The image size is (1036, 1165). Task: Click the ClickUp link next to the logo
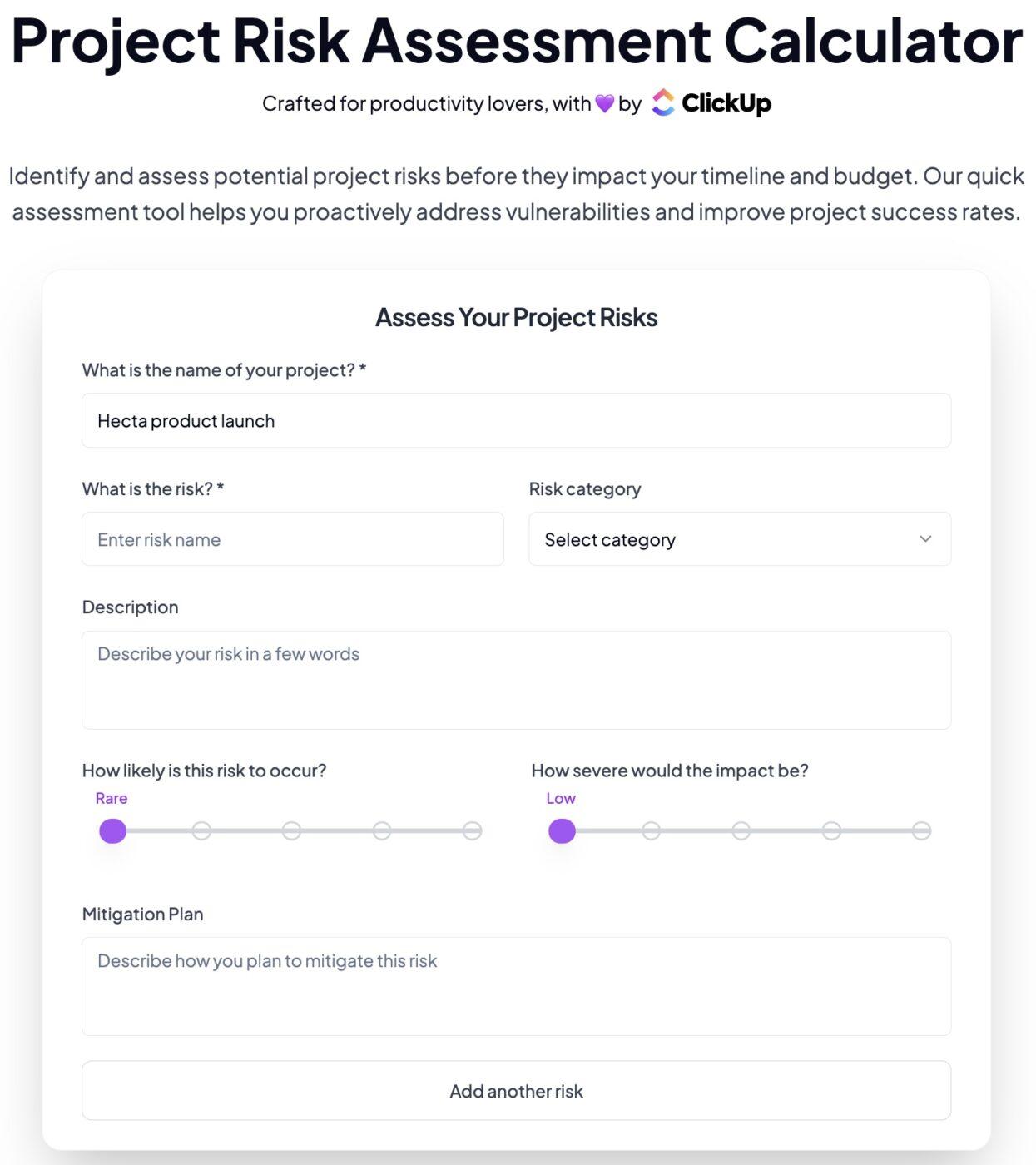tap(727, 103)
